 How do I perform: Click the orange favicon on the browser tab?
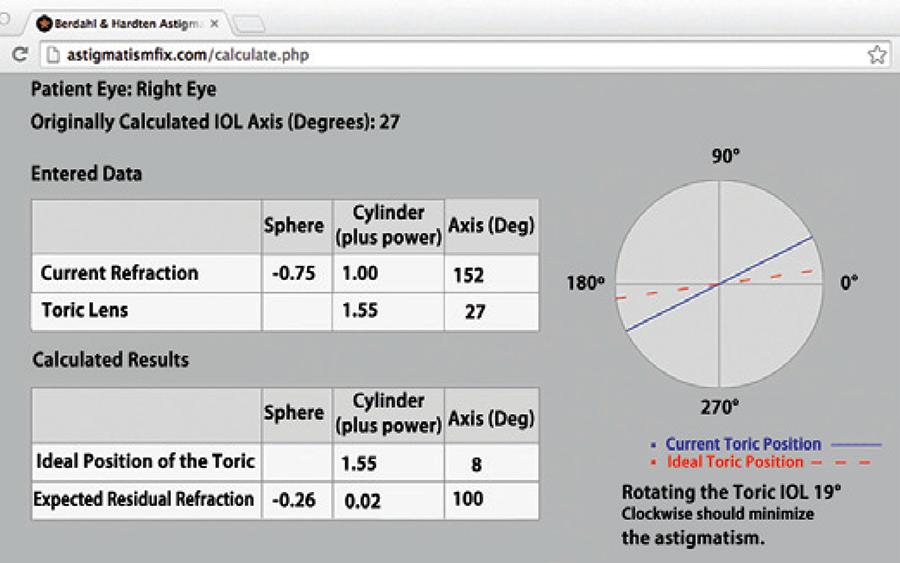click(44, 22)
